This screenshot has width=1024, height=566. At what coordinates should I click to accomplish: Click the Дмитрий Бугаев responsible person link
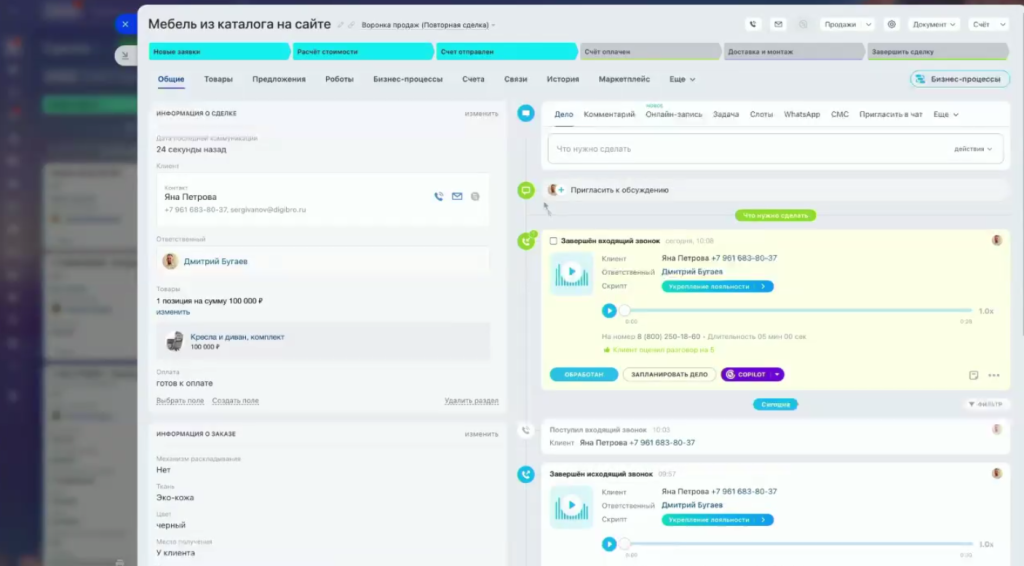[x=214, y=261]
